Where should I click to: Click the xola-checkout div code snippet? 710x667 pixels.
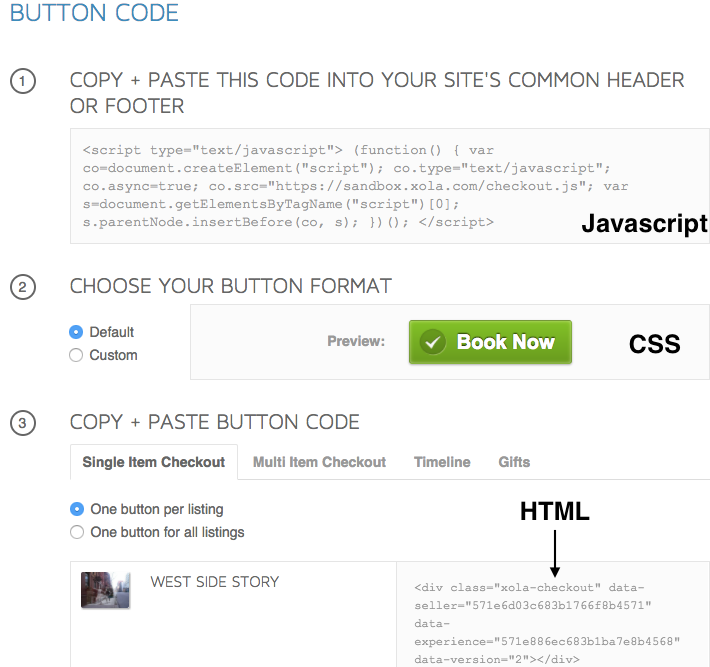[547, 624]
